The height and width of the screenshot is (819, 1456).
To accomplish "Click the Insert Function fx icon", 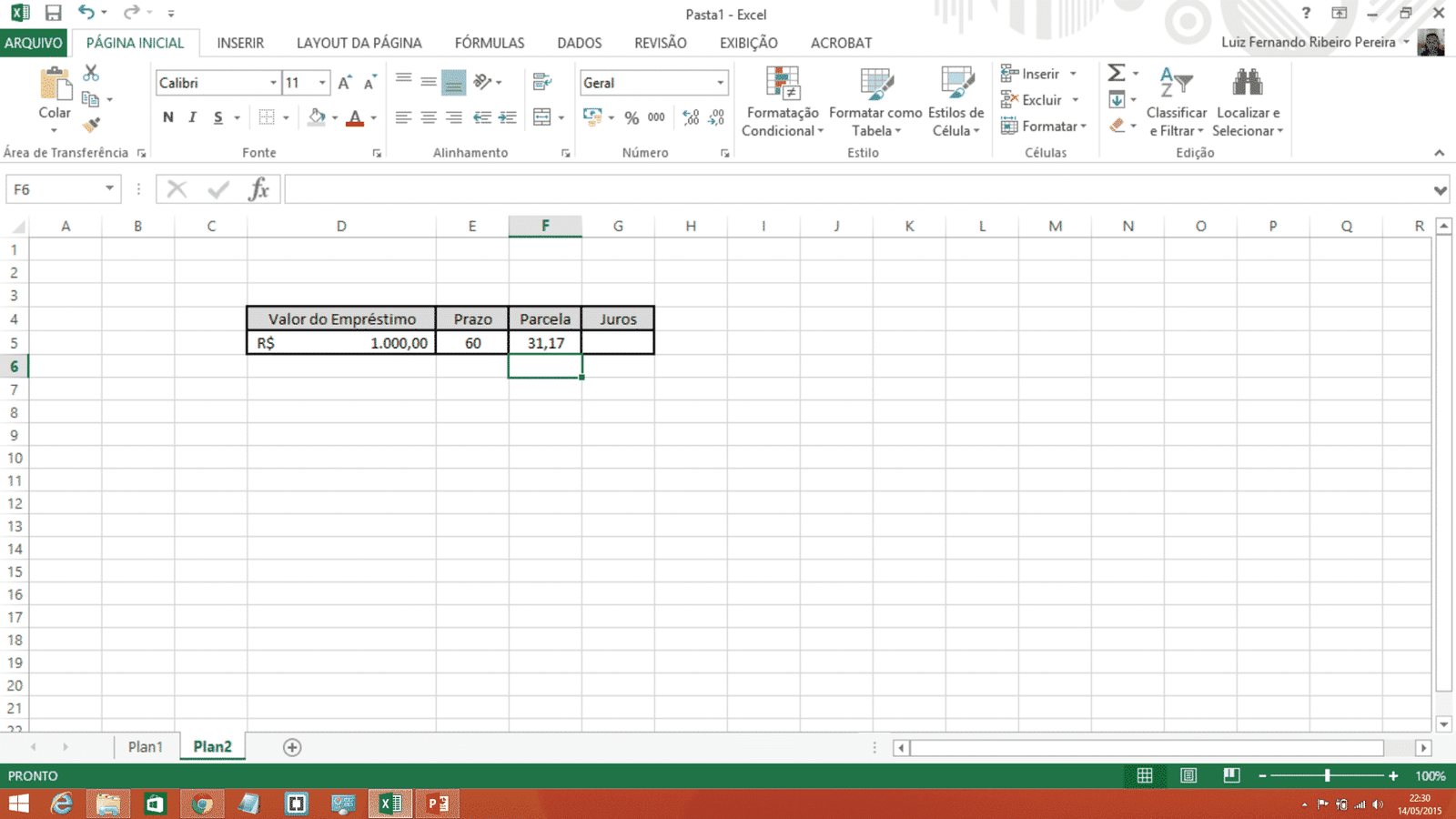I will [x=258, y=189].
